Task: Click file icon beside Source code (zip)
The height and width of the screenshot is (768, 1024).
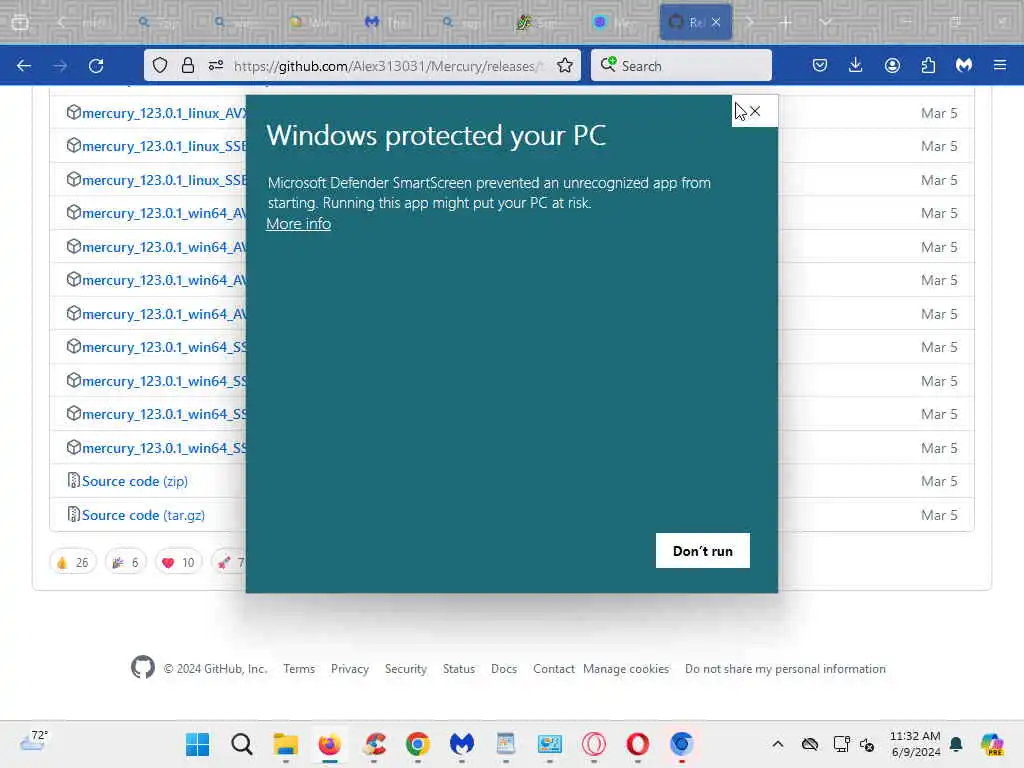Action: (x=73, y=481)
